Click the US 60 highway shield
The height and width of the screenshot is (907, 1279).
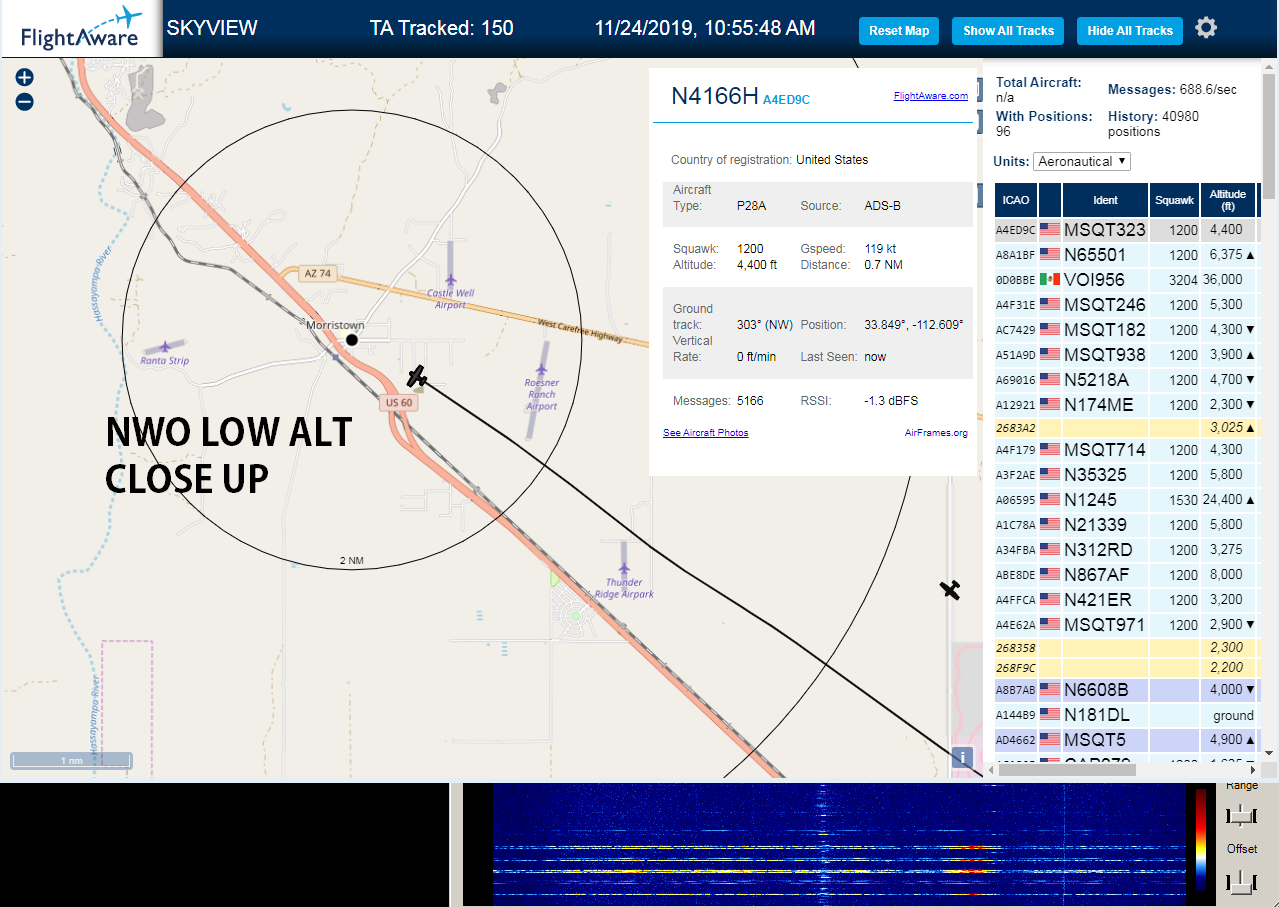click(x=398, y=402)
